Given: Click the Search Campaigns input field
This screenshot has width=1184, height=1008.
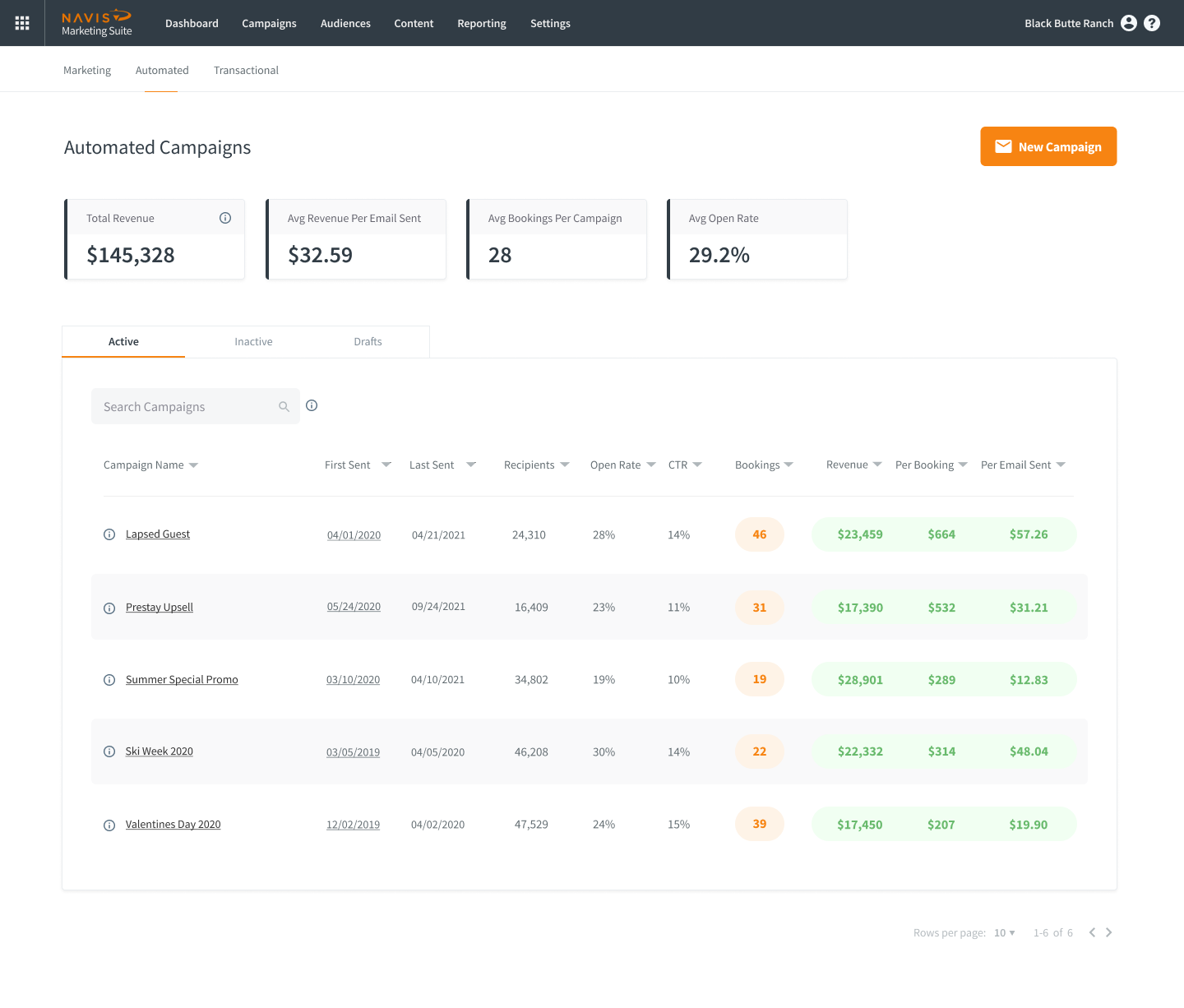Looking at the screenshot, I should (x=187, y=406).
